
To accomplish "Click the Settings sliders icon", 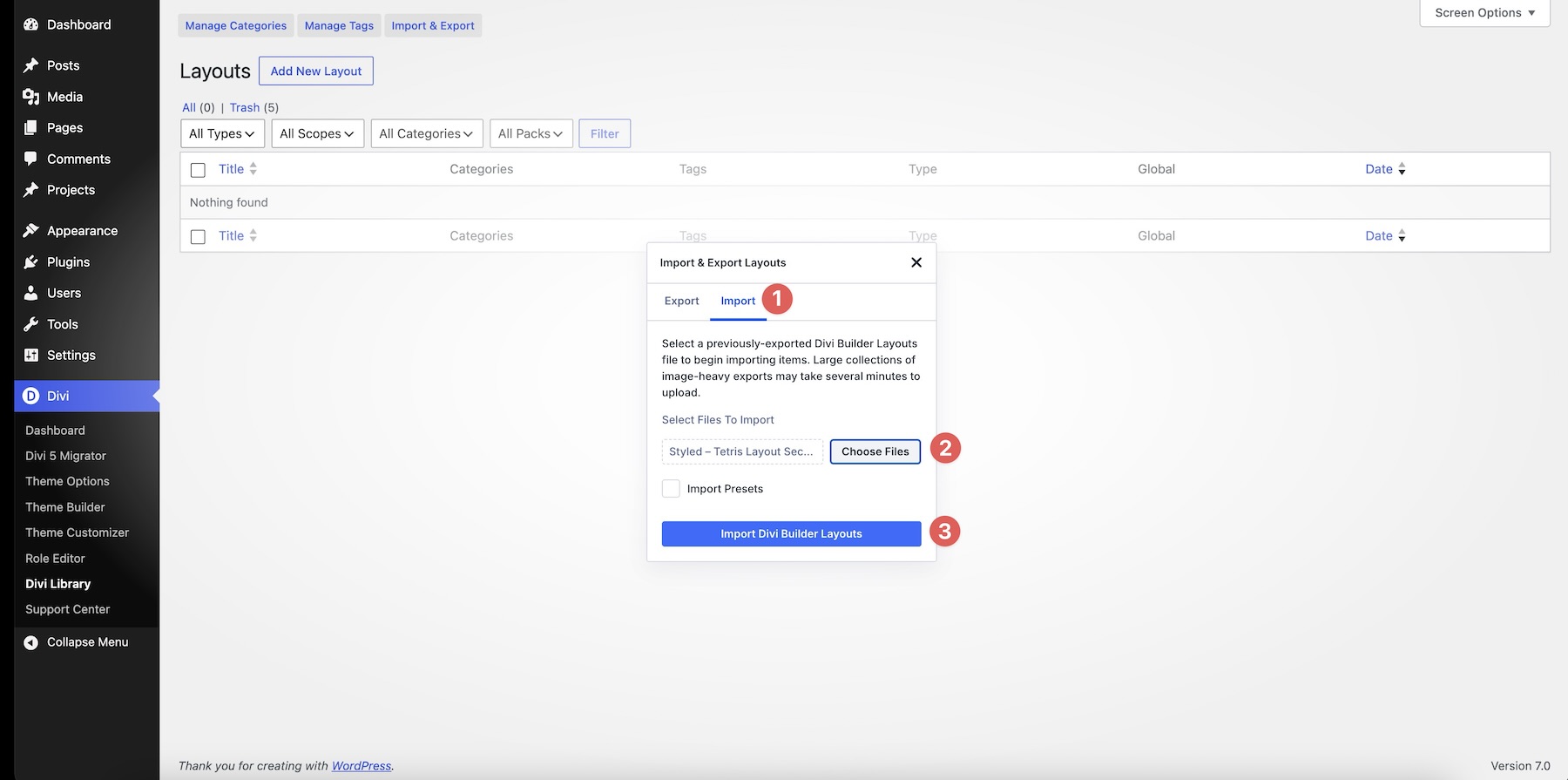I will [31, 355].
